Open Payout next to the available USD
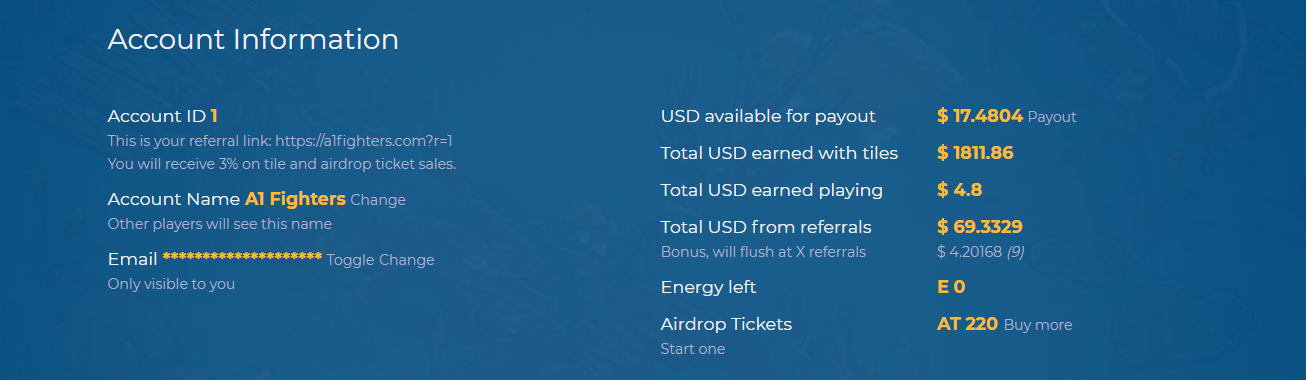 [x=1052, y=117]
